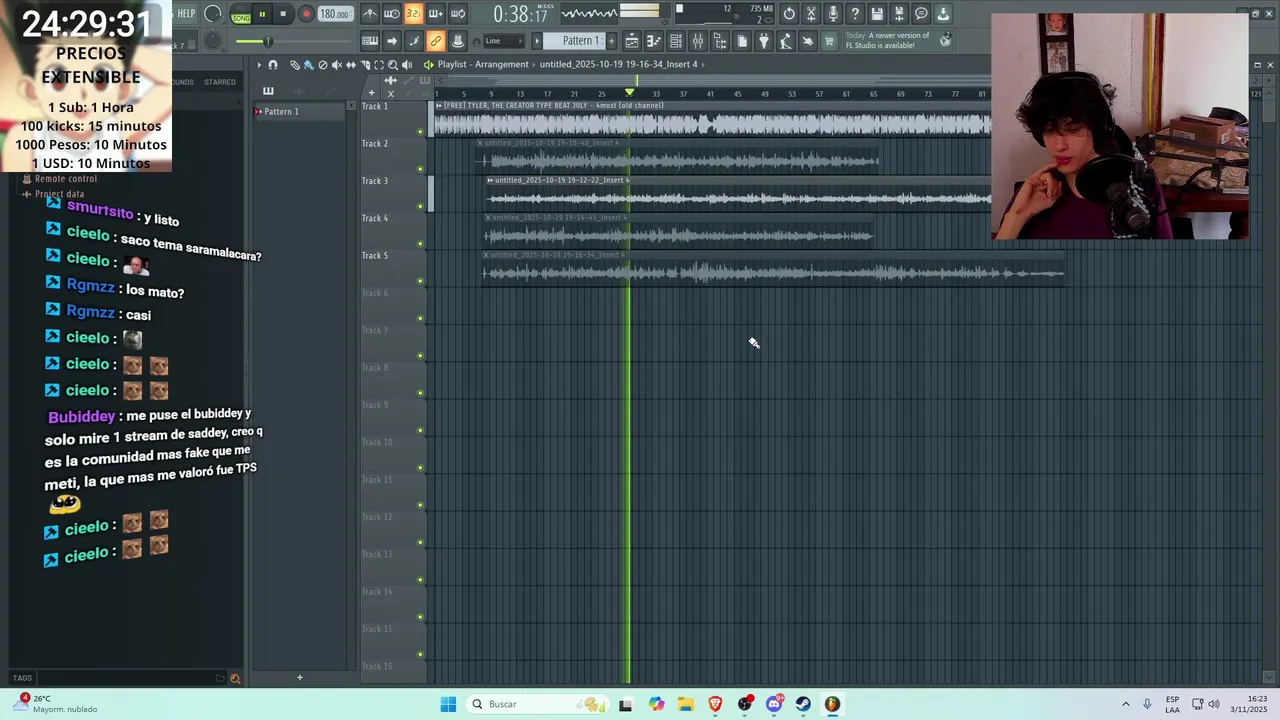The image size is (1280, 720).
Task: Toggle blend recording overdub button
Action: 436,14
